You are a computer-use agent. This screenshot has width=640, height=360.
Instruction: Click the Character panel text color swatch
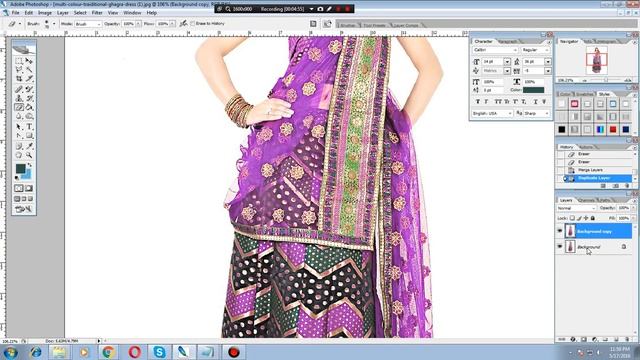(x=533, y=90)
